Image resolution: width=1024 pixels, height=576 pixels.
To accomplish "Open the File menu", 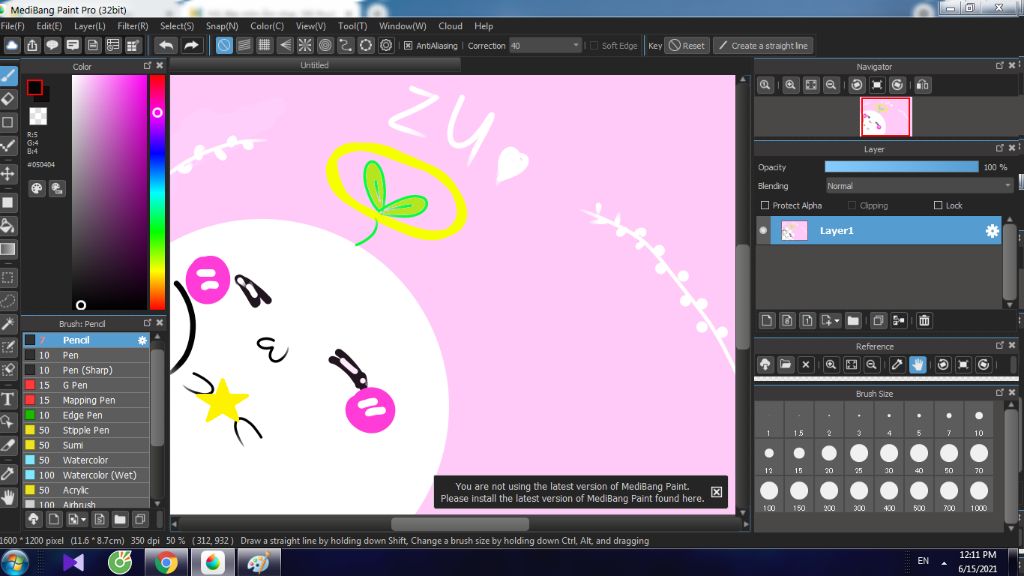I will point(12,26).
